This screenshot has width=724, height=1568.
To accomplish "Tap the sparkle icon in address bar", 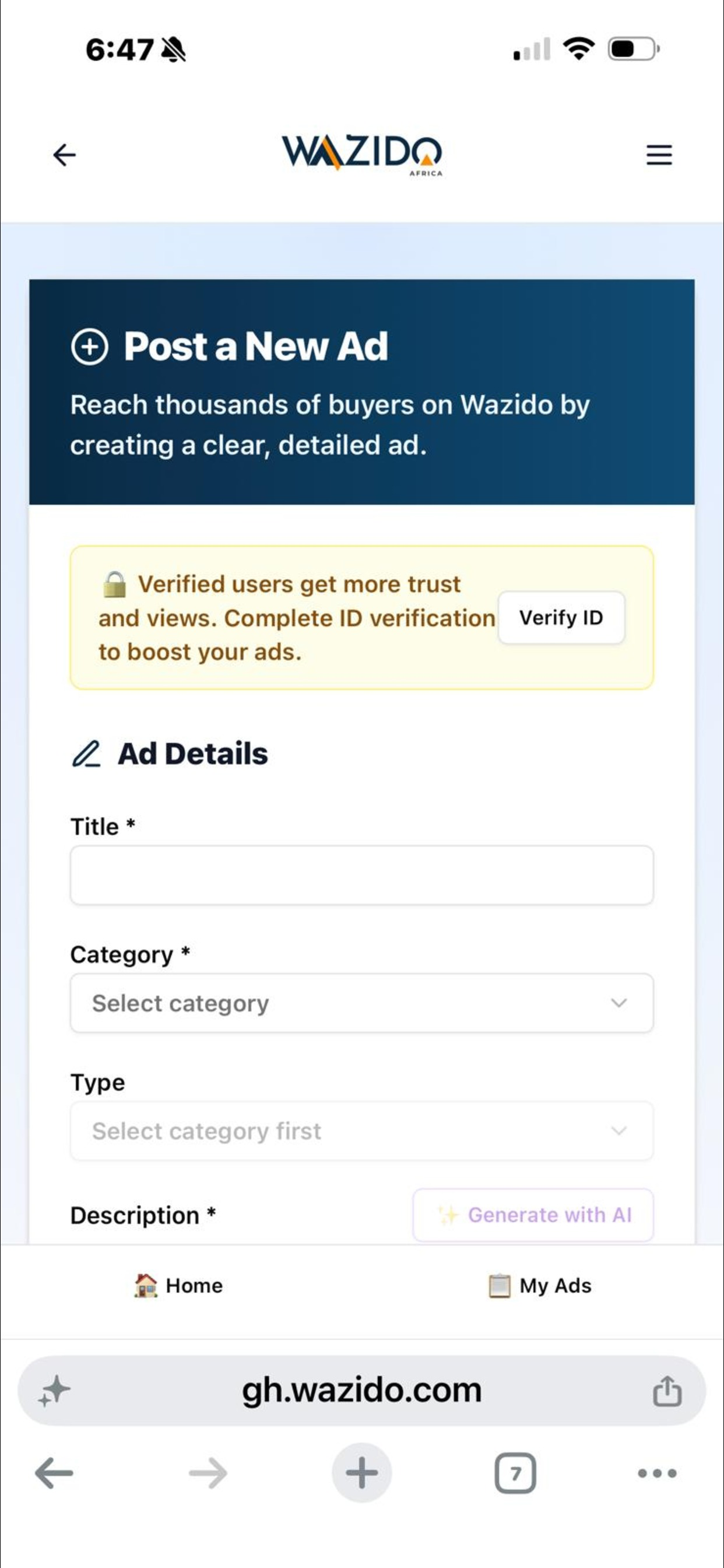I will point(54,1391).
